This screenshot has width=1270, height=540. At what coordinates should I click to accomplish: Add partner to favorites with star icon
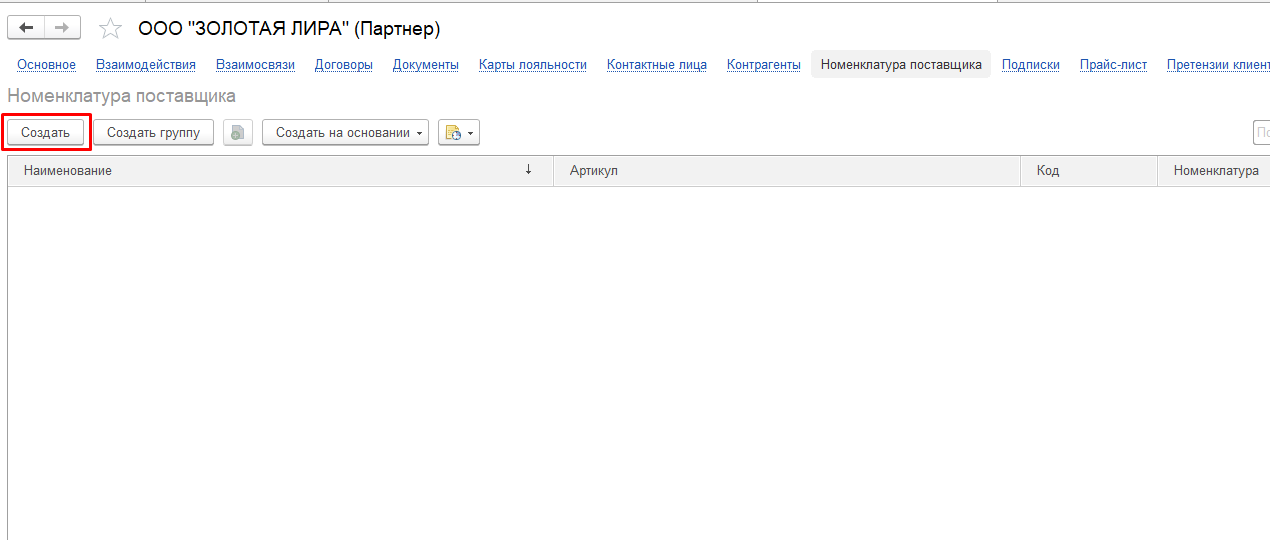[110, 29]
